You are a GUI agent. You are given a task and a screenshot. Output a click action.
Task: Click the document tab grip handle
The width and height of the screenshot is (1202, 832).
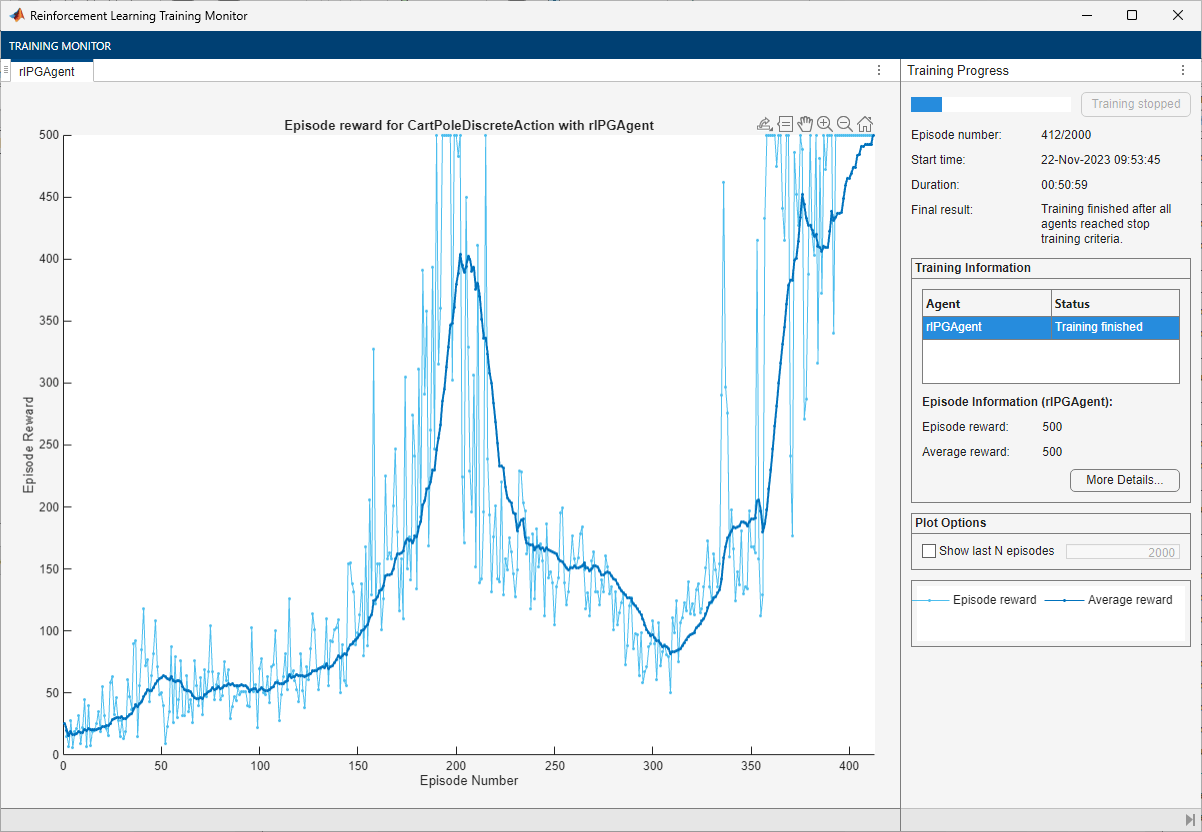6,70
